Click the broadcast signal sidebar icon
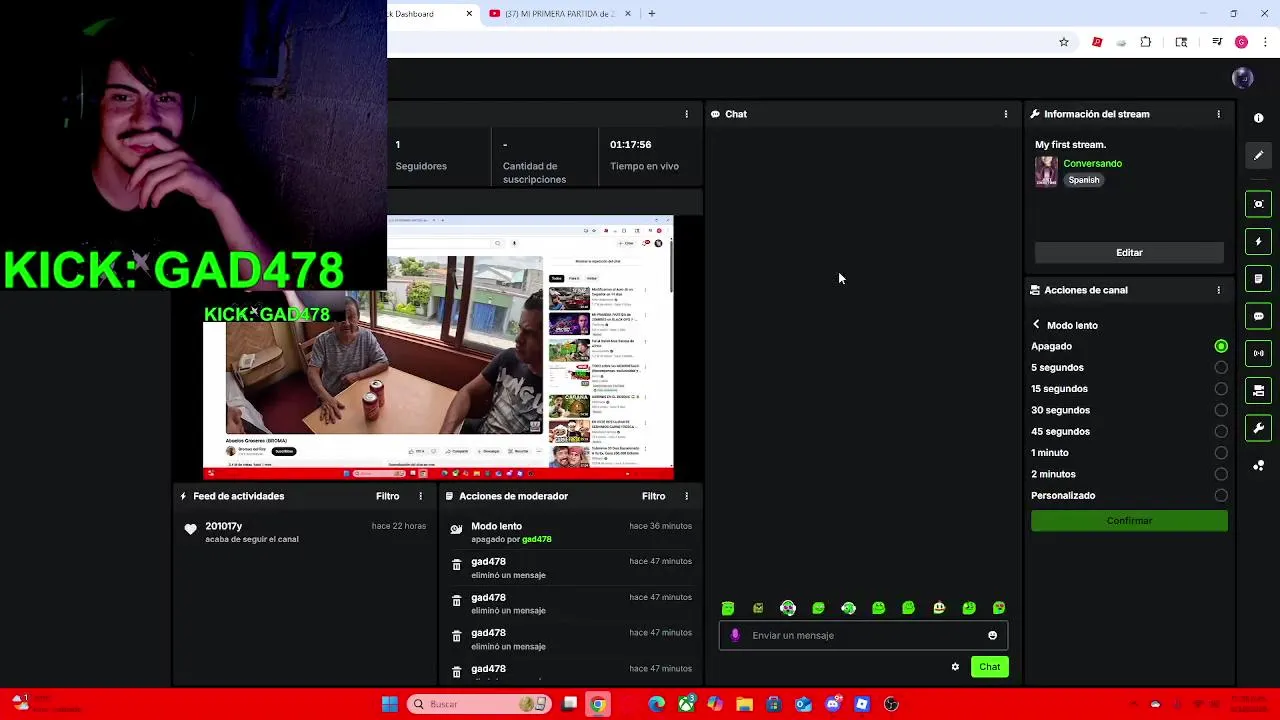 (1258, 353)
